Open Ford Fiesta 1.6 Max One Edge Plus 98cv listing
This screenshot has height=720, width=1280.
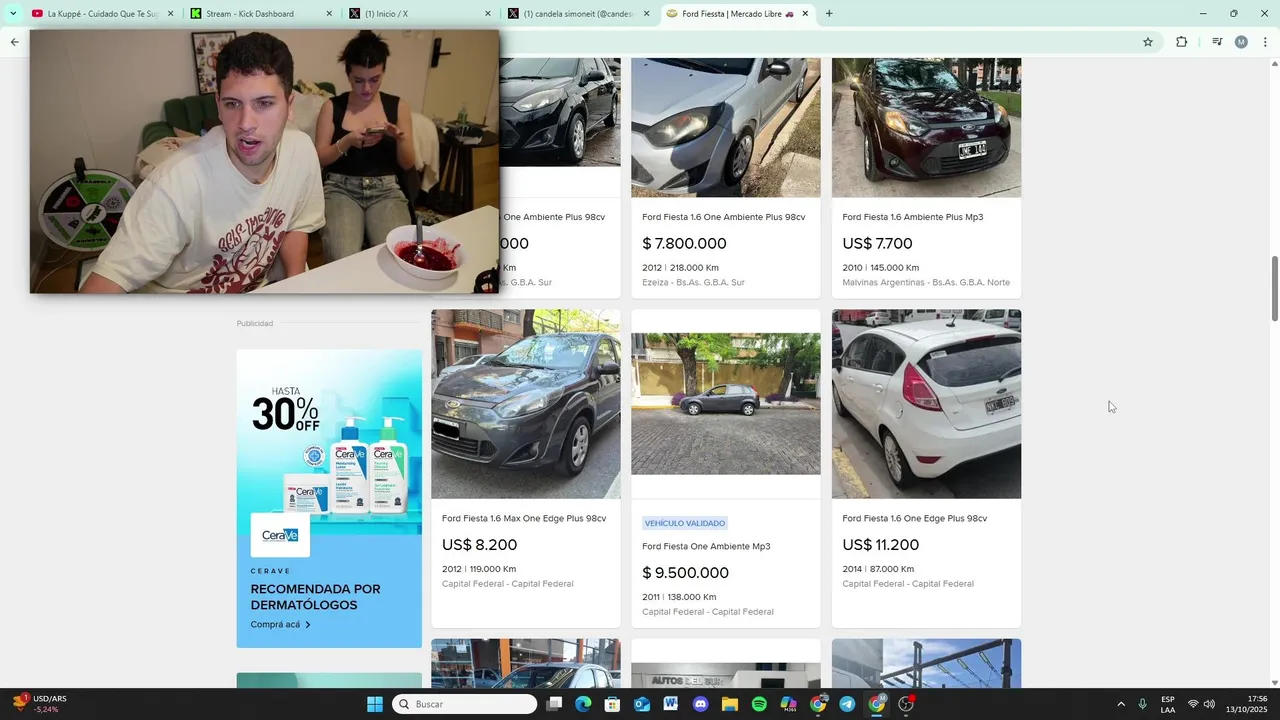[524, 518]
